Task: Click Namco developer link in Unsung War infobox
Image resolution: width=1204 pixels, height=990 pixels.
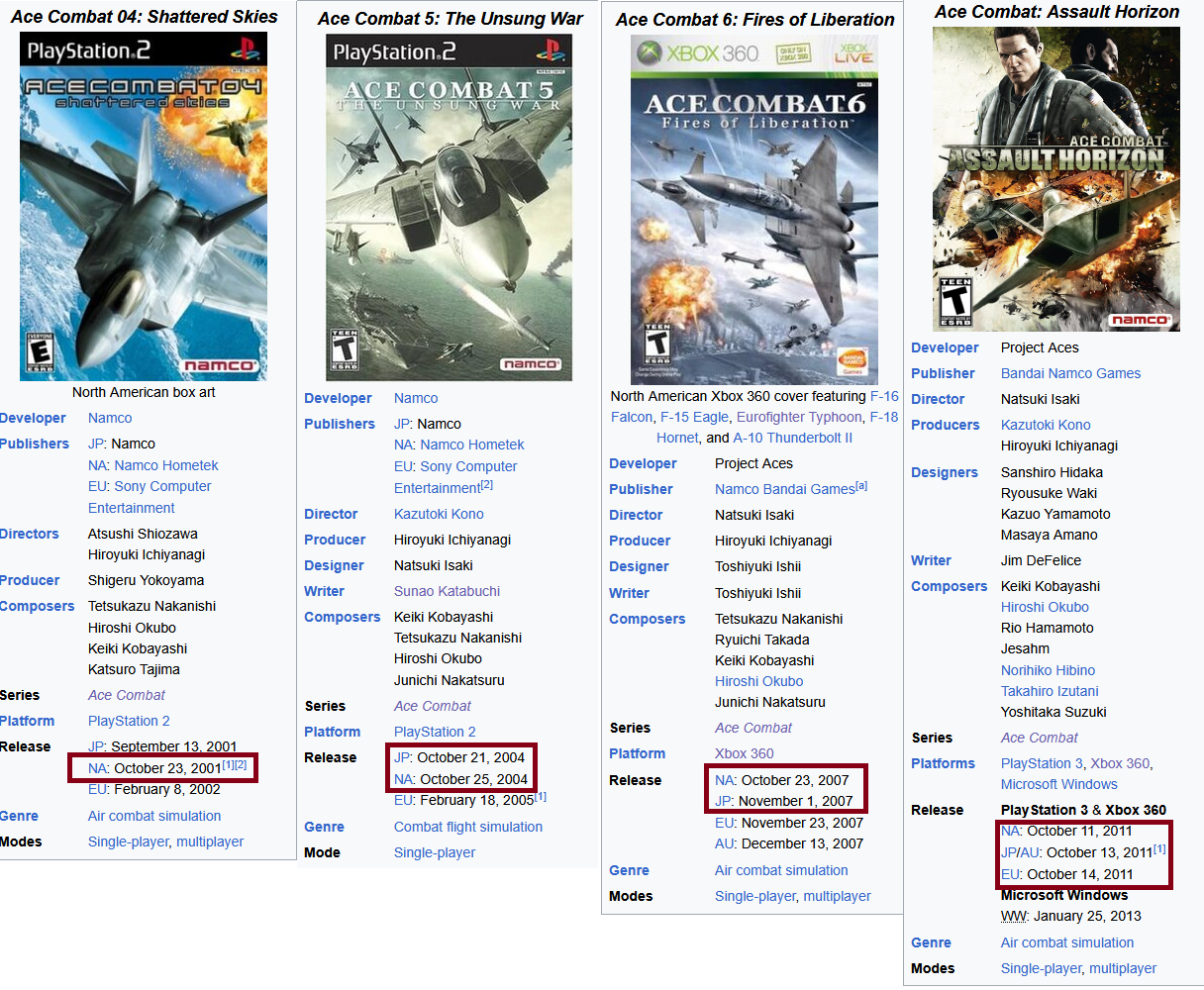Action: [416, 398]
